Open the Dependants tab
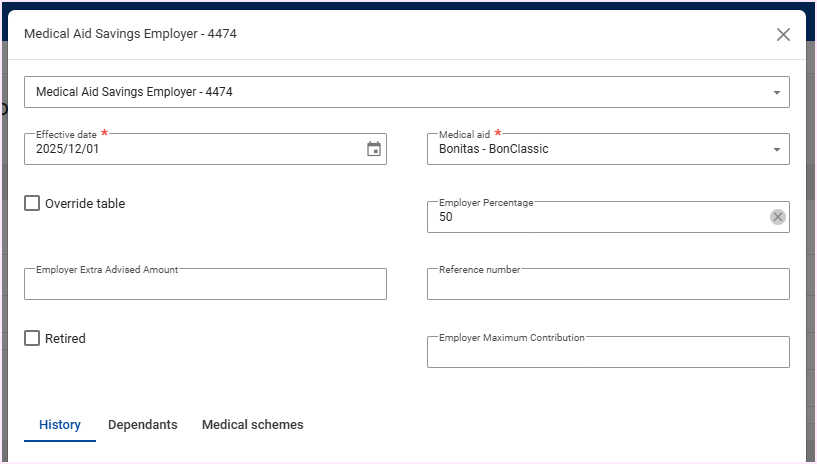Viewport: 817px width, 464px height. click(143, 425)
